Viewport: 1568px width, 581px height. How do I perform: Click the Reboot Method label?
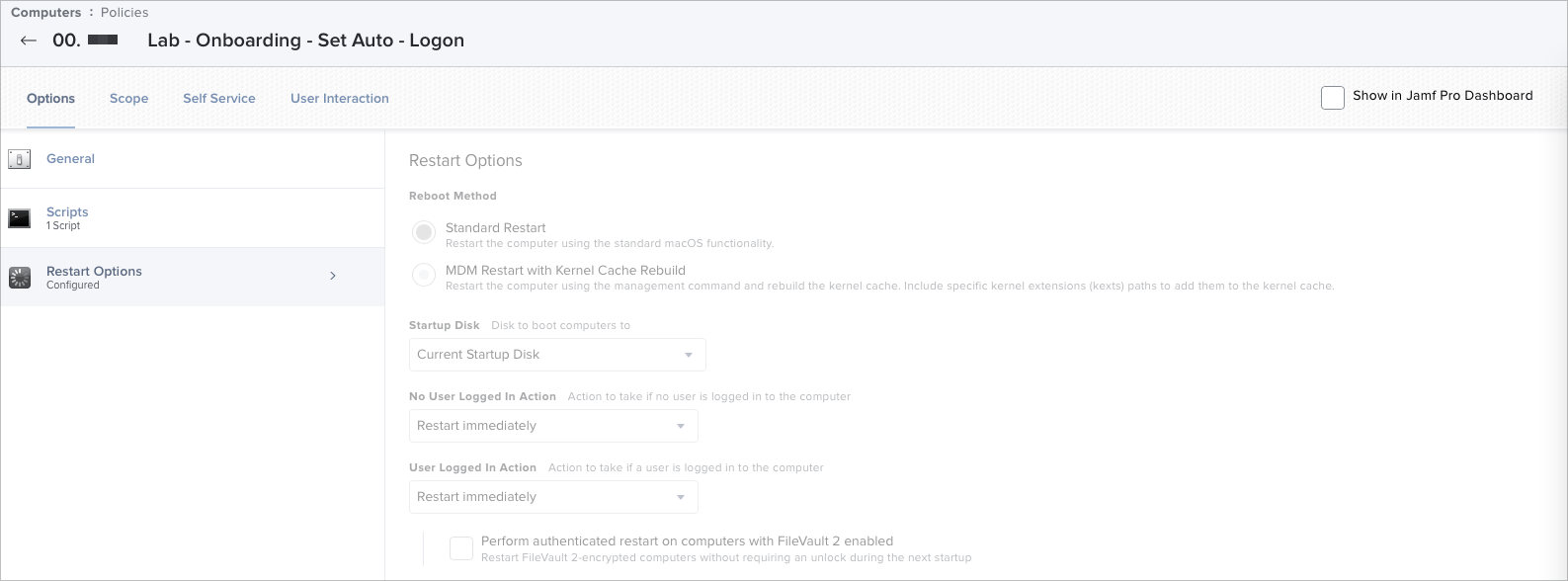(453, 196)
